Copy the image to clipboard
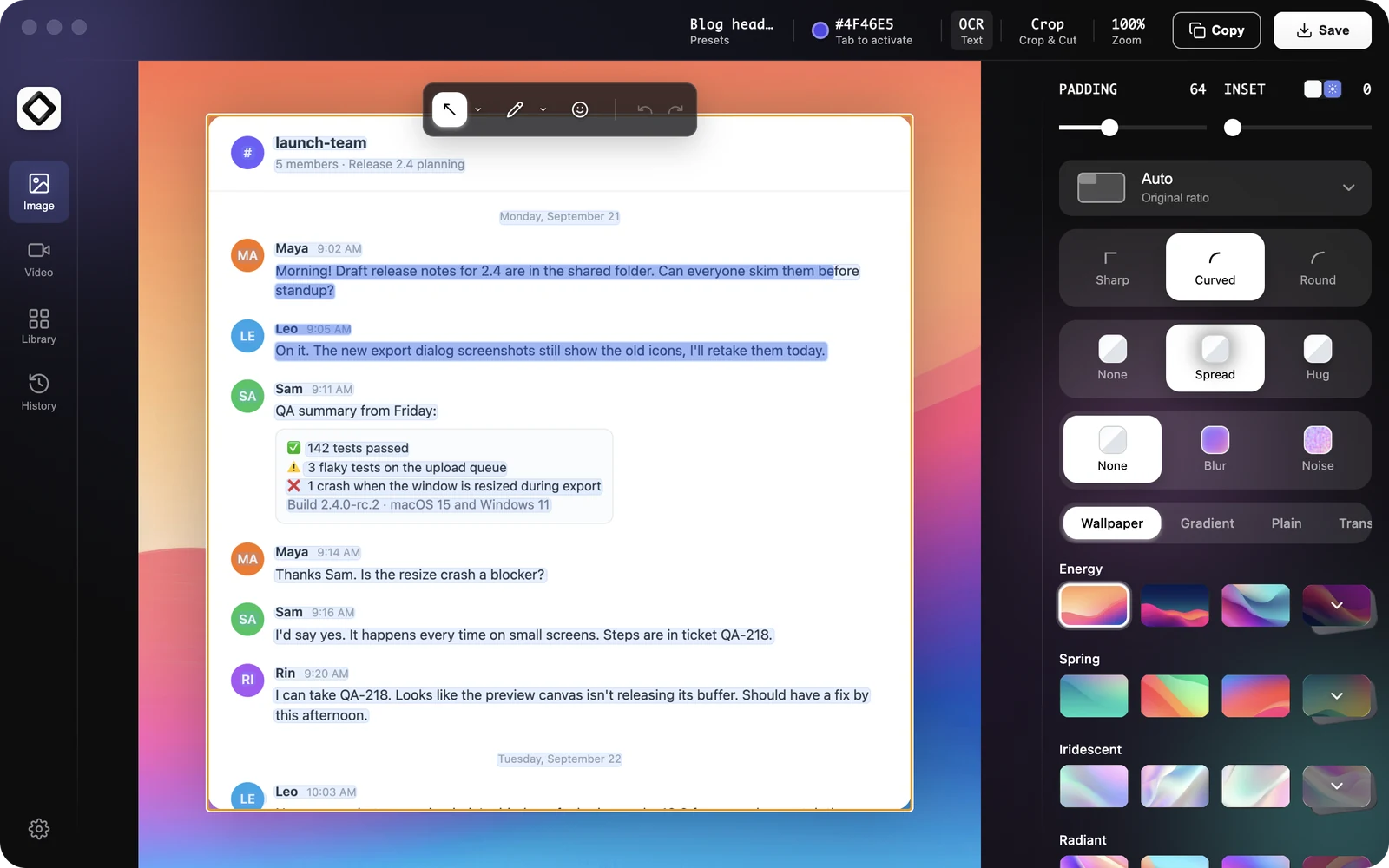The height and width of the screenshot is (868, 1389). [1216, 30]
